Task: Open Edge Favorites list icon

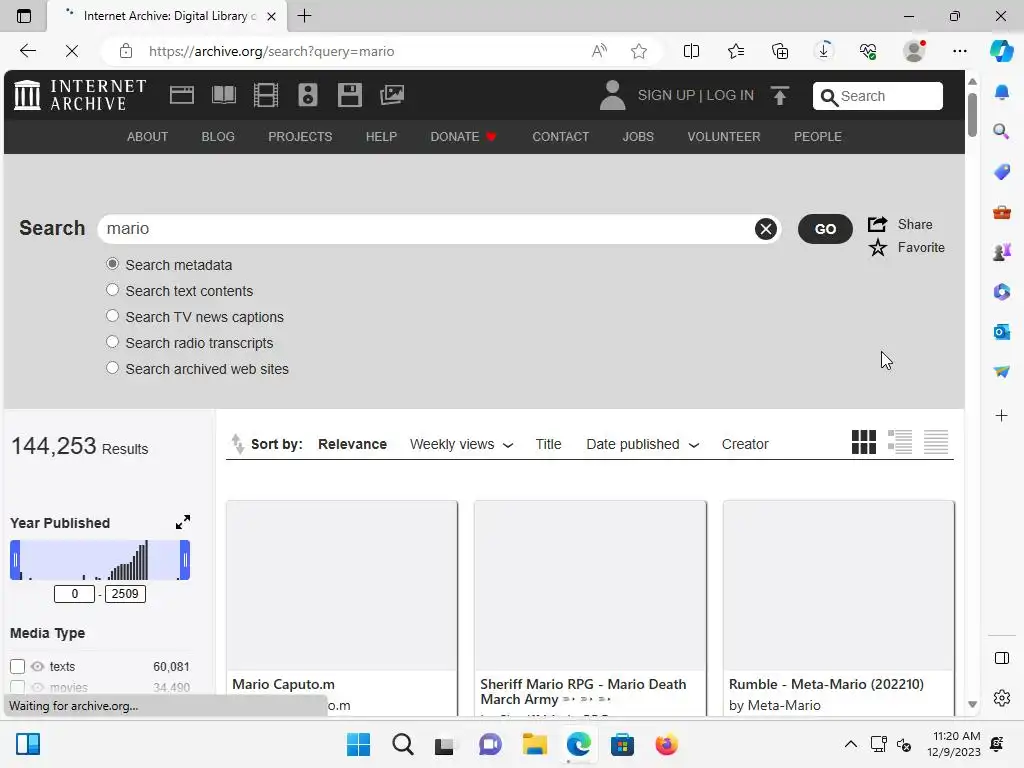Action: 736,51
